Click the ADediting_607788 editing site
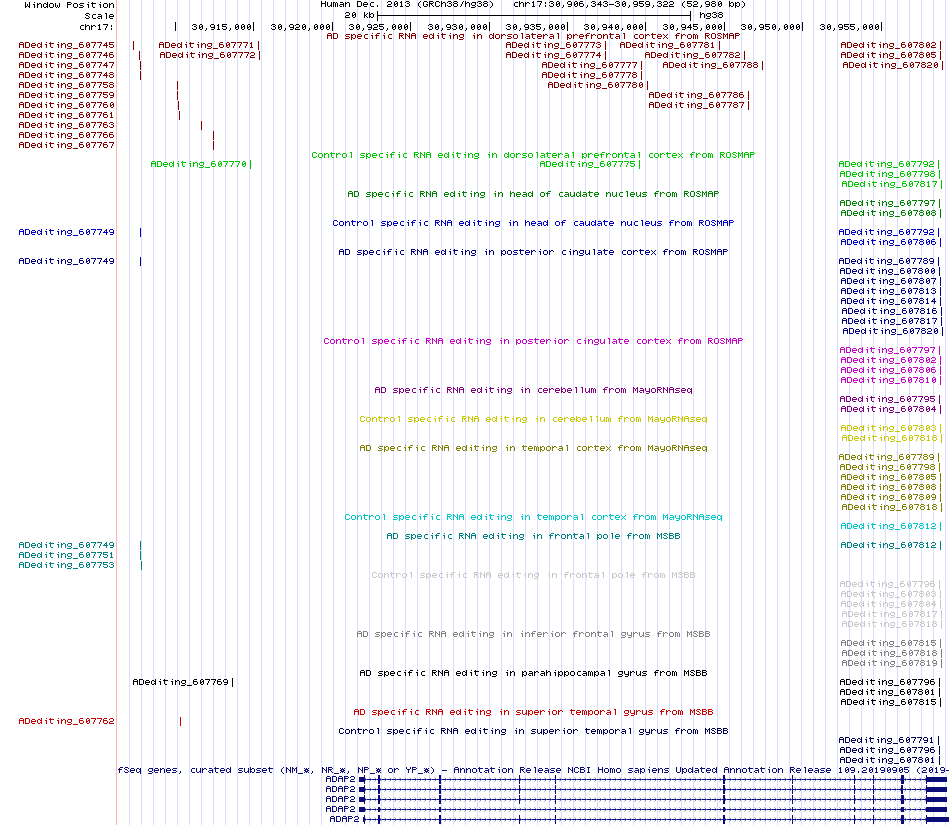Viewport: 950px width, 825px height. [x=713, y=65]
